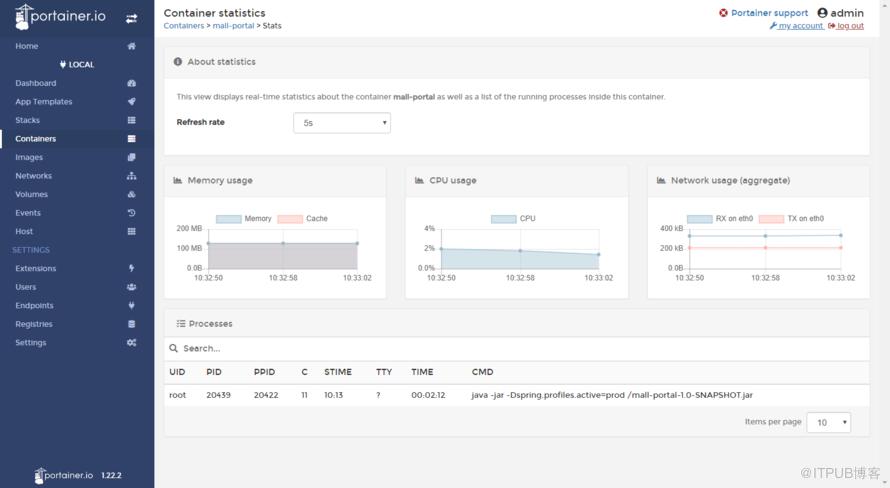Go to Endpoints
This screenshot has width=890, height=488.
34,305
